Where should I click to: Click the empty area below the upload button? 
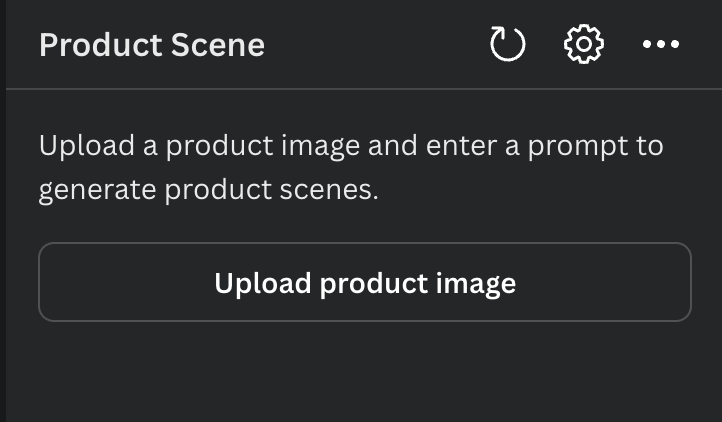[x=365, y=371]
